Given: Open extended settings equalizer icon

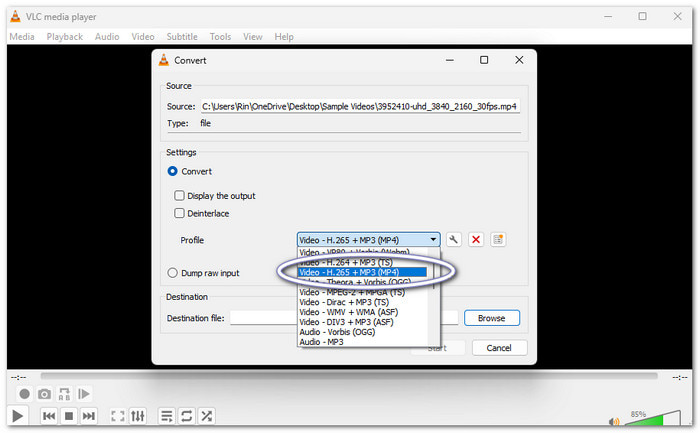Looking at the screenshot, I should (x=138, y=416).
